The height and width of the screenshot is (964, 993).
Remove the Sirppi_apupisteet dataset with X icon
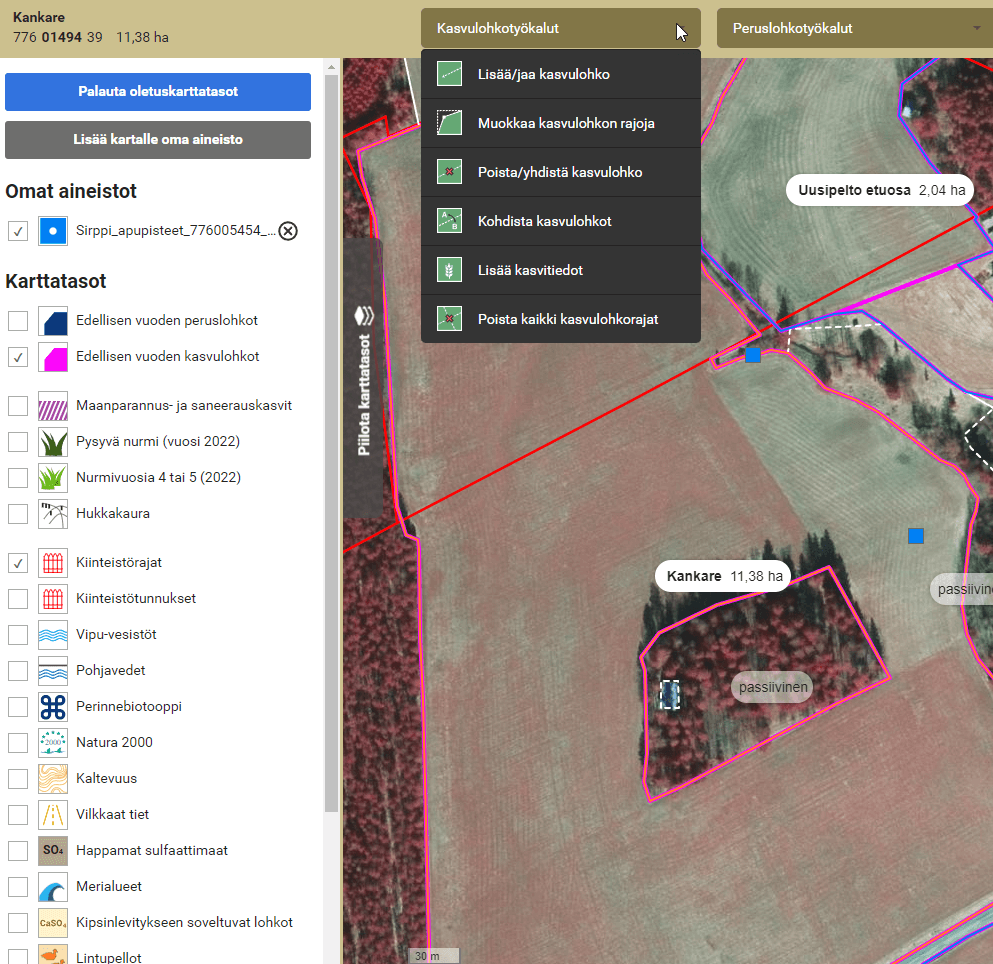coord(288,231)
